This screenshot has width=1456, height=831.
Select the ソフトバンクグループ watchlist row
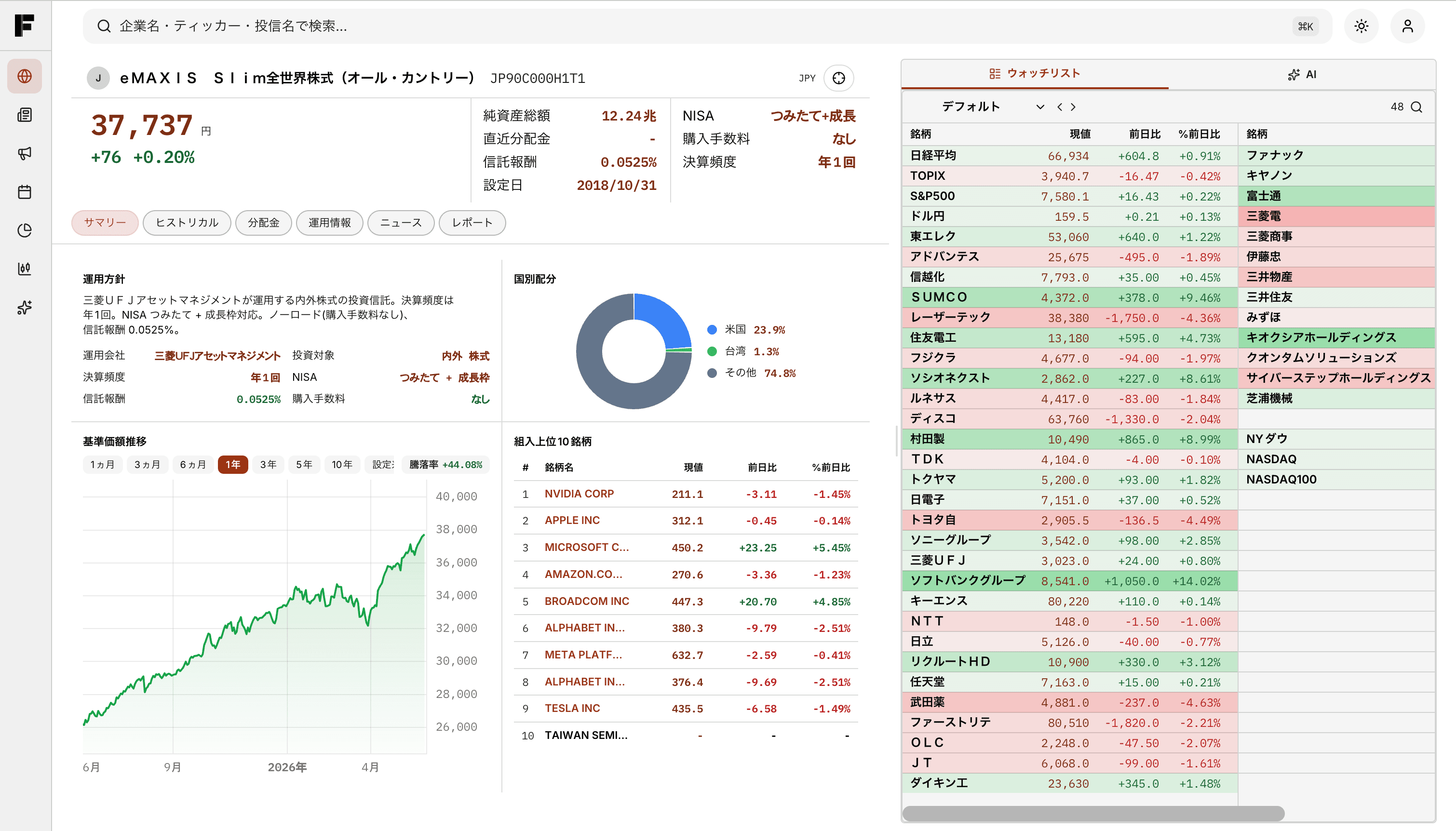click(x=1070, y=582)
